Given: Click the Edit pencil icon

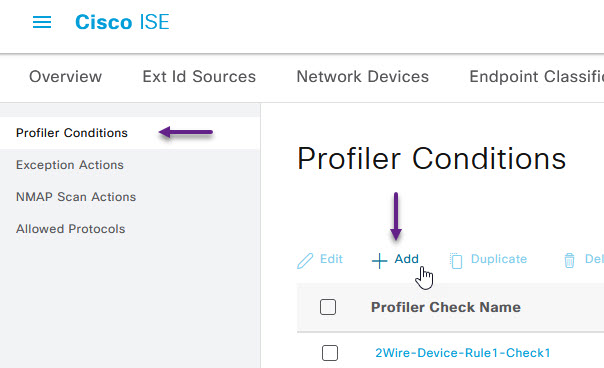Looking at the screenshot, I should (305, 260).
